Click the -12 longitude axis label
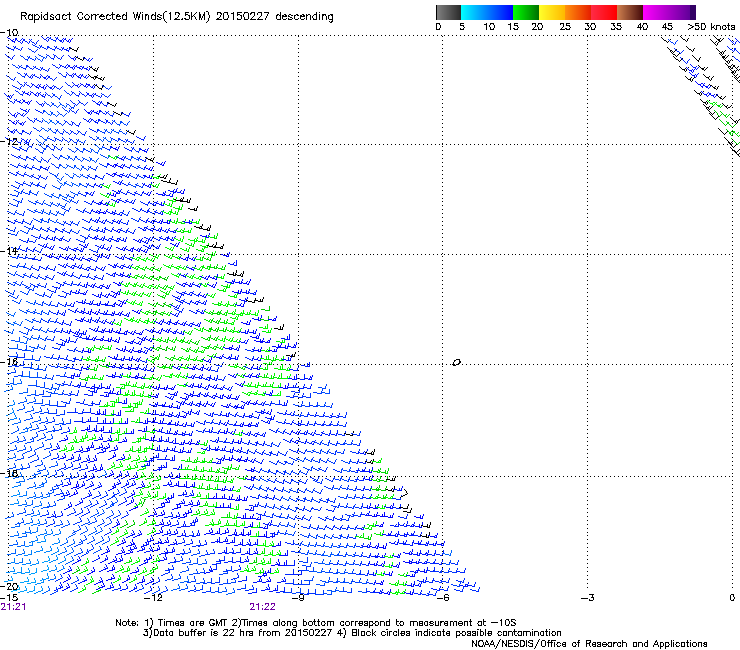 (153, 598)
